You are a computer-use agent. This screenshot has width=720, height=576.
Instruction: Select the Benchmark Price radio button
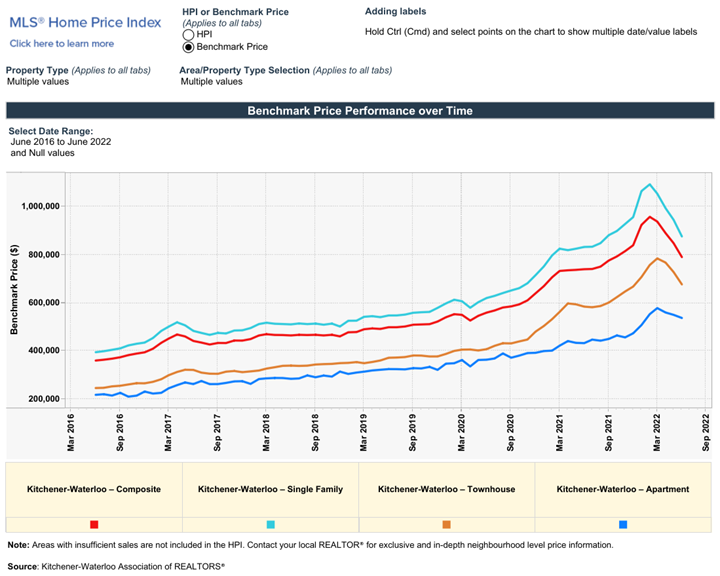(x=188, y=47)
